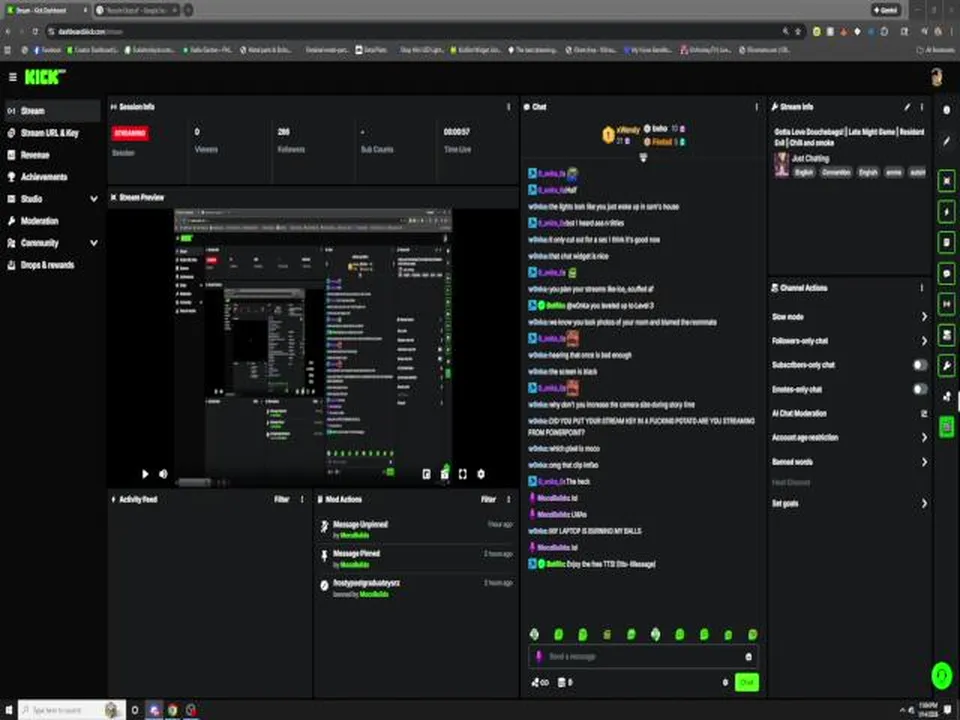Switch to the second browser tab
Screen dimensions: 960x720
point(137,10)
